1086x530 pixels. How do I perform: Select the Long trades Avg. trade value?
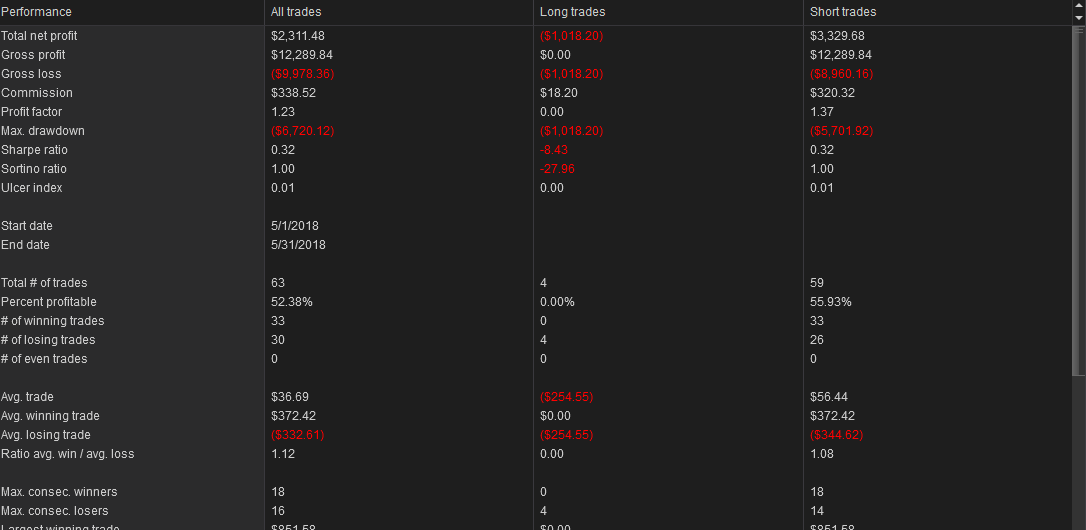tap(567, 397)
